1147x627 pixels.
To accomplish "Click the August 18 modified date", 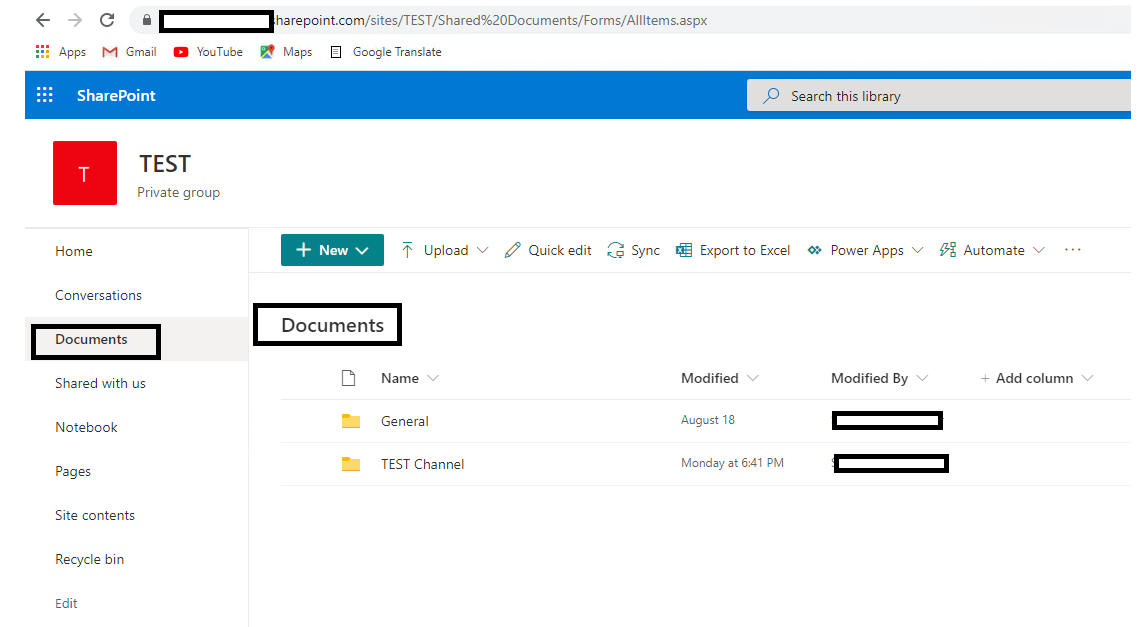I will [x=707, y=420].
